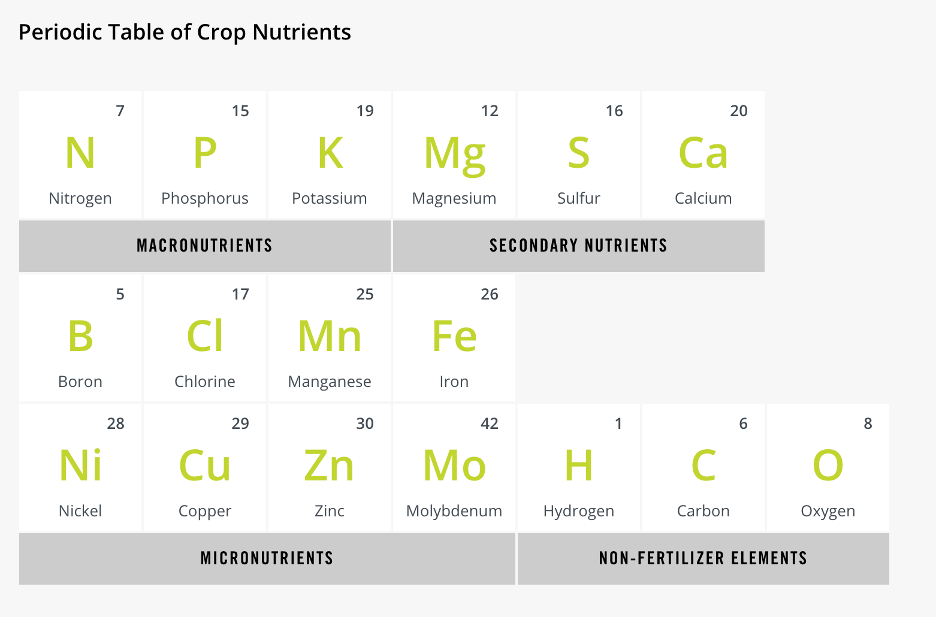Select the Chlorine element tile
Viewport: 936px width, 618px height.
(x=205, y=338)
